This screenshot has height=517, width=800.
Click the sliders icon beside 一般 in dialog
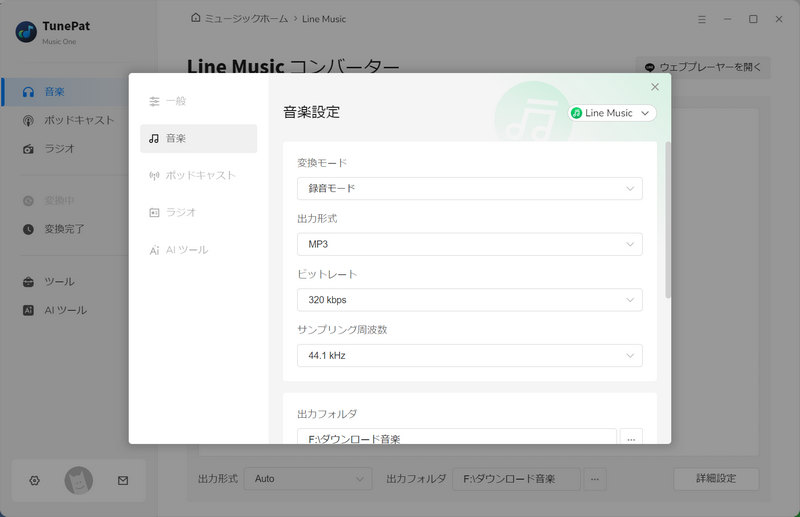click(154, 101)
